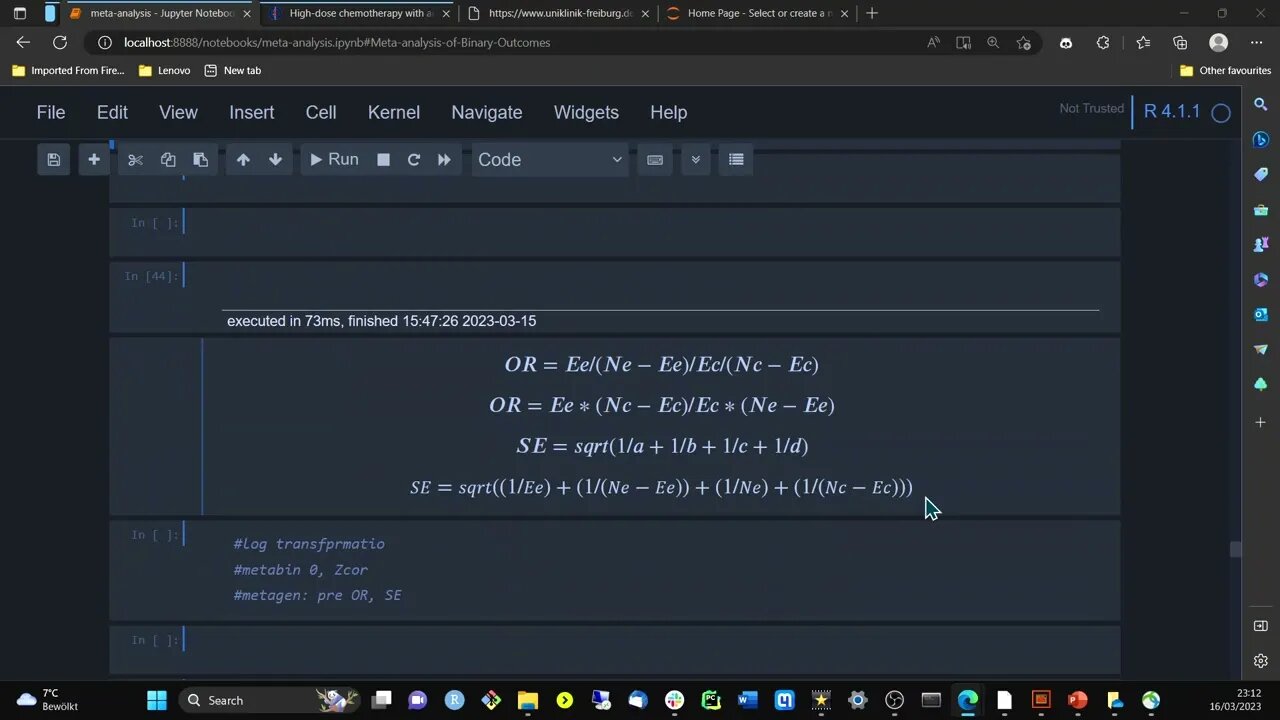The image size is (1280, 720).
Task: Activate Read aloud in address bar
Action: coord(933,43)
